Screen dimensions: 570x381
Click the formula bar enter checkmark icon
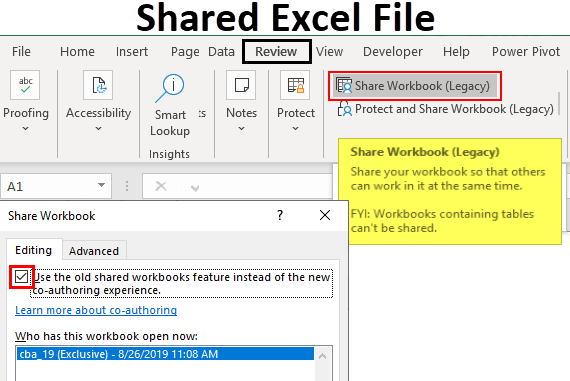pyautogui.click(x=195, y=187)
